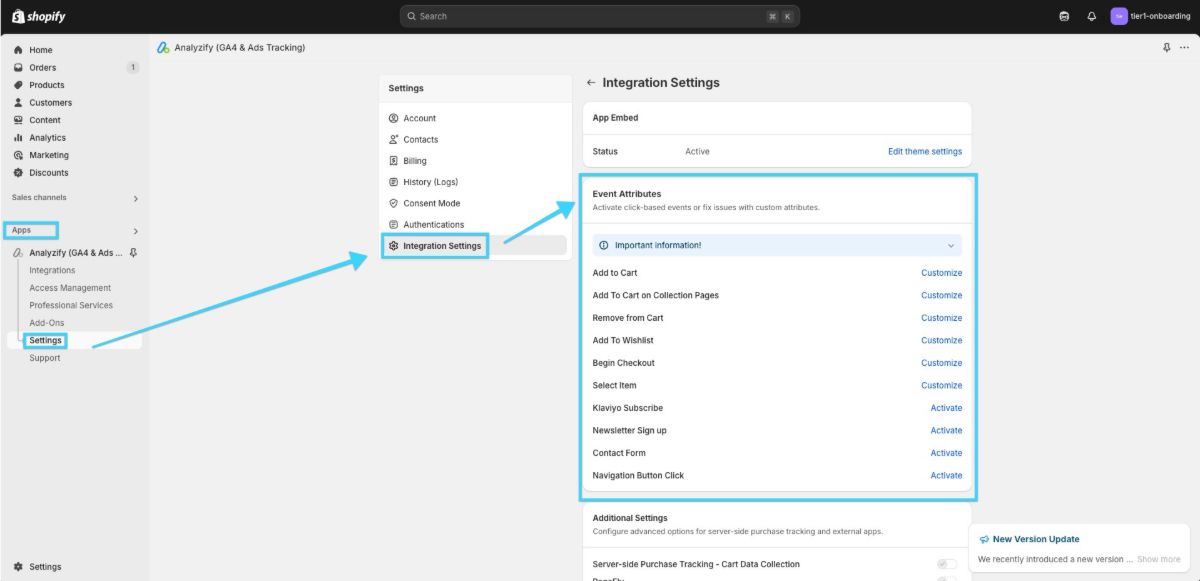Click the Customers person icon
Screen dimensions: 1200x581
tap(18, 102)
